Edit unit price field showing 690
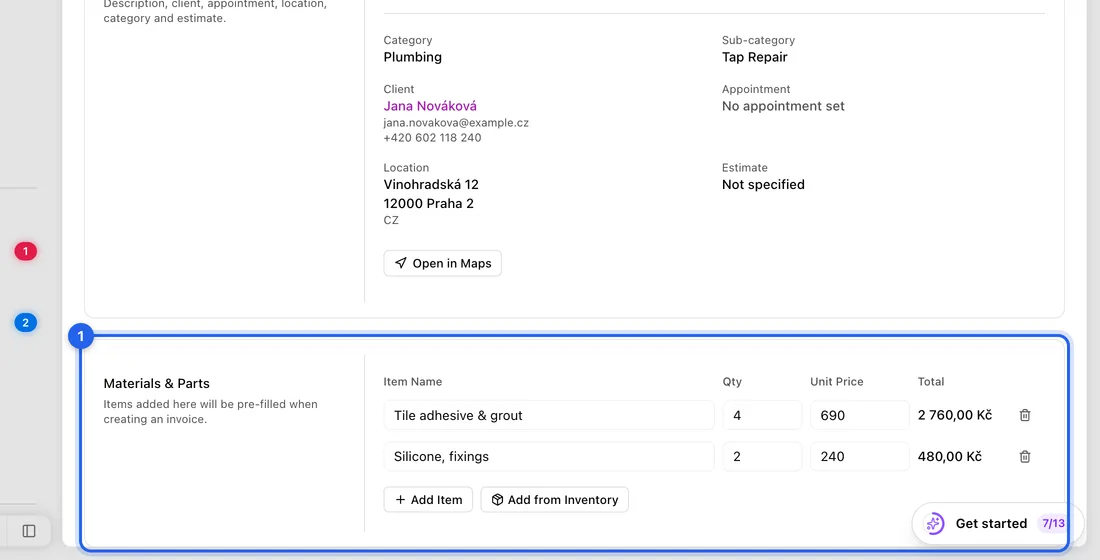The width and height of the screenshot is (1100, 560). click(859, 415)
